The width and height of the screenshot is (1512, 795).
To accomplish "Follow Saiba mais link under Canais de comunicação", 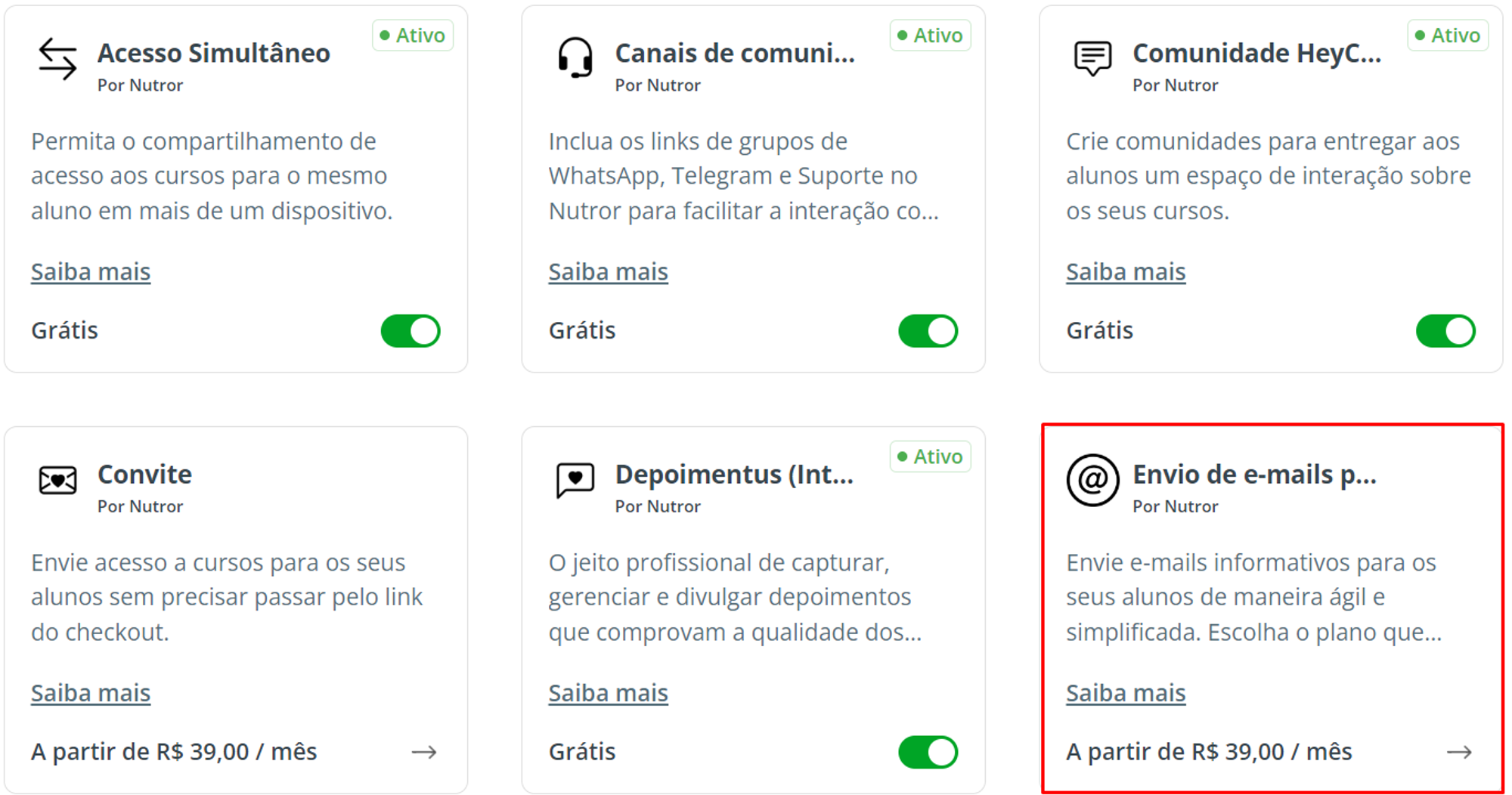I will (x=608, y=272).
